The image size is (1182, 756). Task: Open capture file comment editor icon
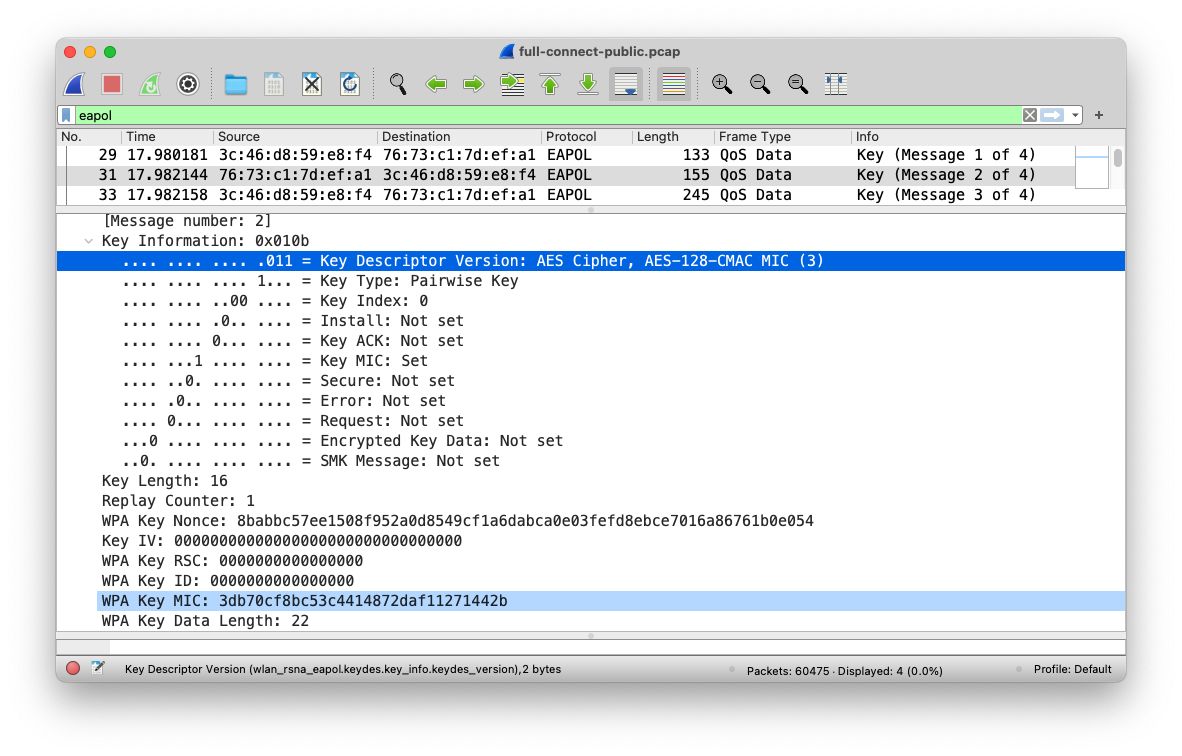[98, 669]
